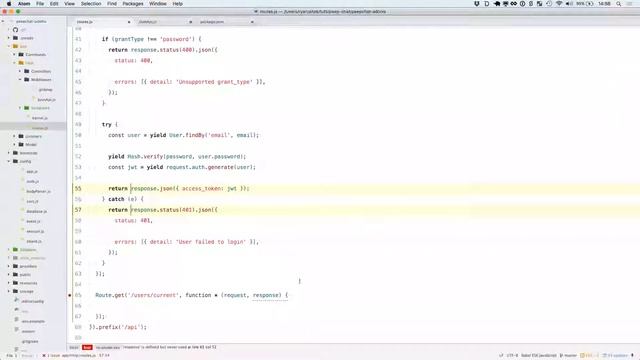Collapse the config folder arrow
The width and height of the screenshot is (640, 360).
[9, 161]
